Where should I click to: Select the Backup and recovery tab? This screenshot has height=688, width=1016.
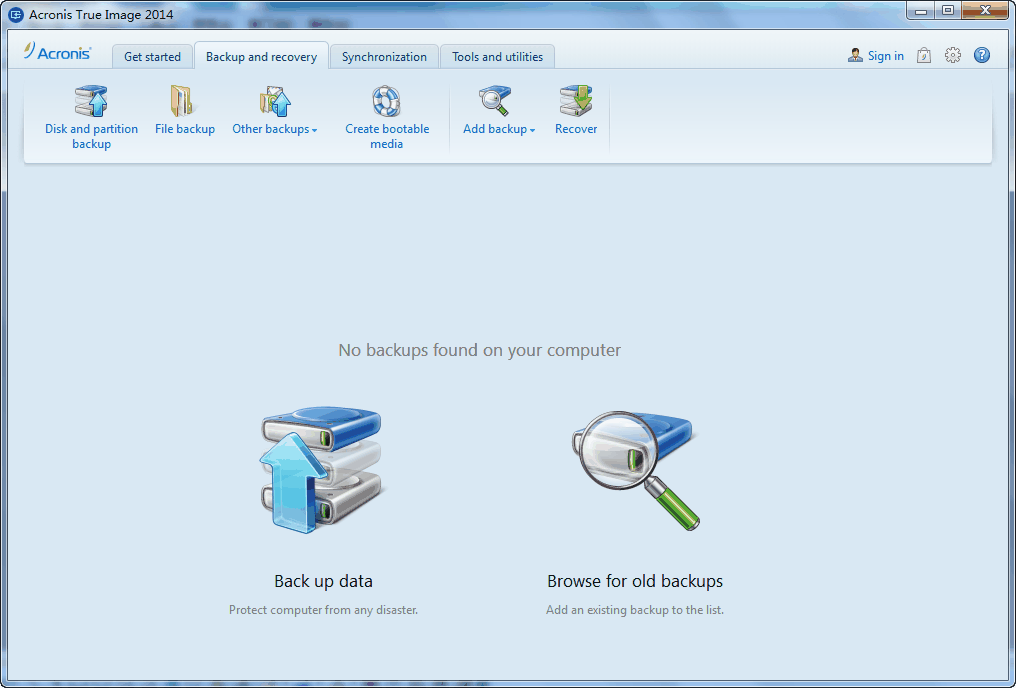(x=261, y=57)
